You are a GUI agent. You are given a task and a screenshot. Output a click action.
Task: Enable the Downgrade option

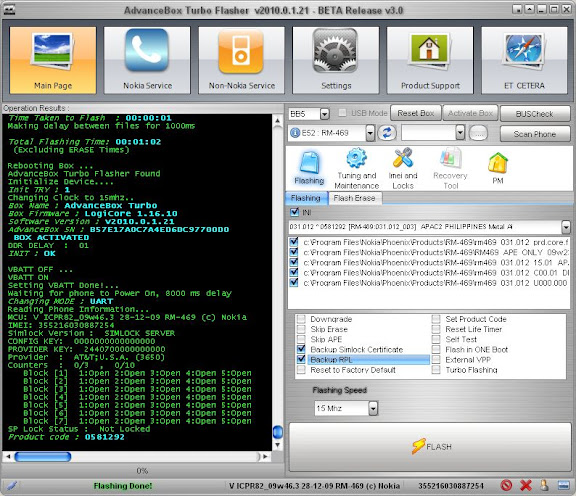pyautogui.click(x=301, y=319)
